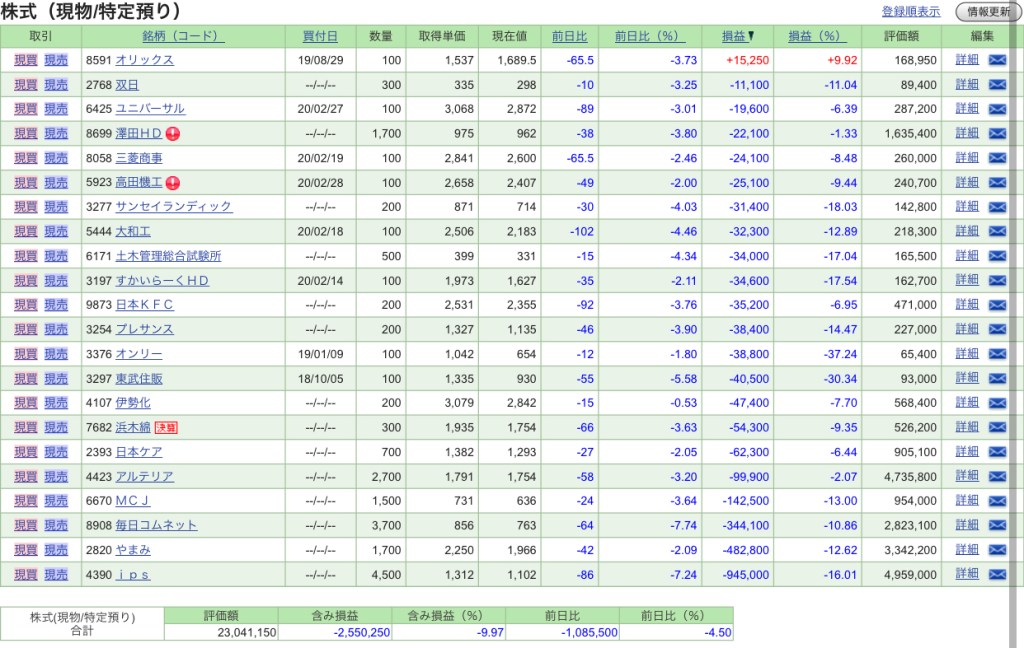Click the mail icon in the オリックス row
The image size is (1024, 648).
[x=997, y=60]
